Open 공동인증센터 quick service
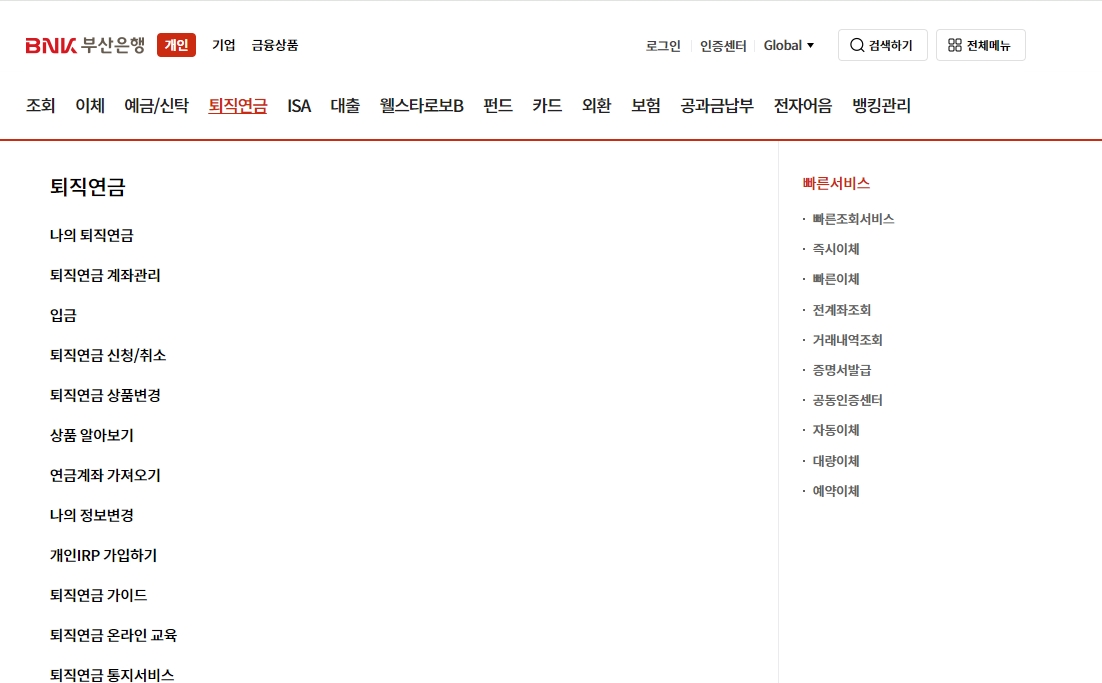 [x=849, y=400]
